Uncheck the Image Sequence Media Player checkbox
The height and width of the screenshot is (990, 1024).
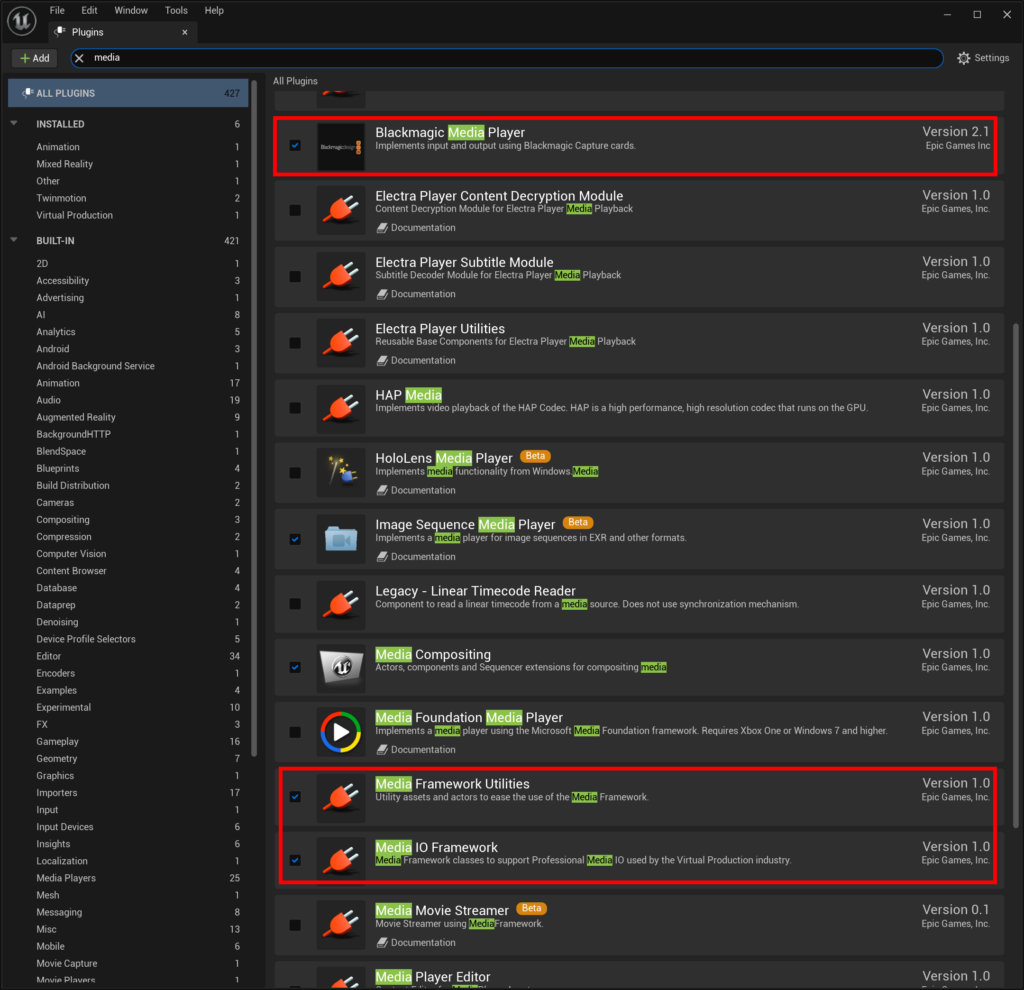295,539
